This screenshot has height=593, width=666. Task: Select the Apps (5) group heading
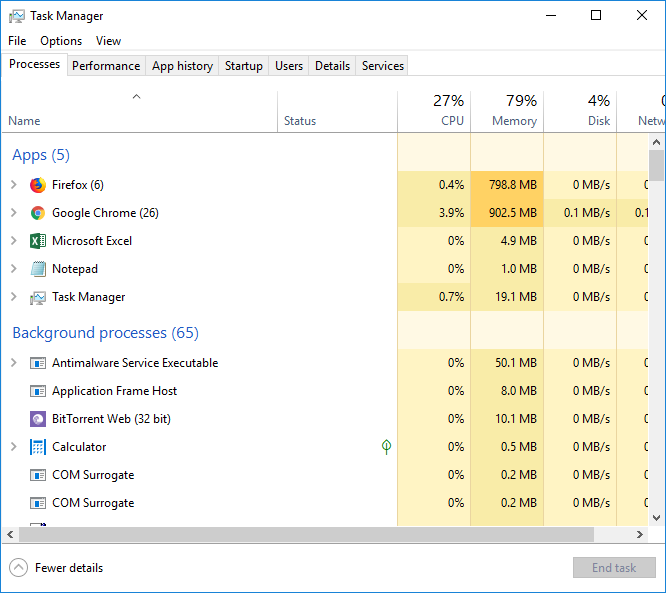41,155
